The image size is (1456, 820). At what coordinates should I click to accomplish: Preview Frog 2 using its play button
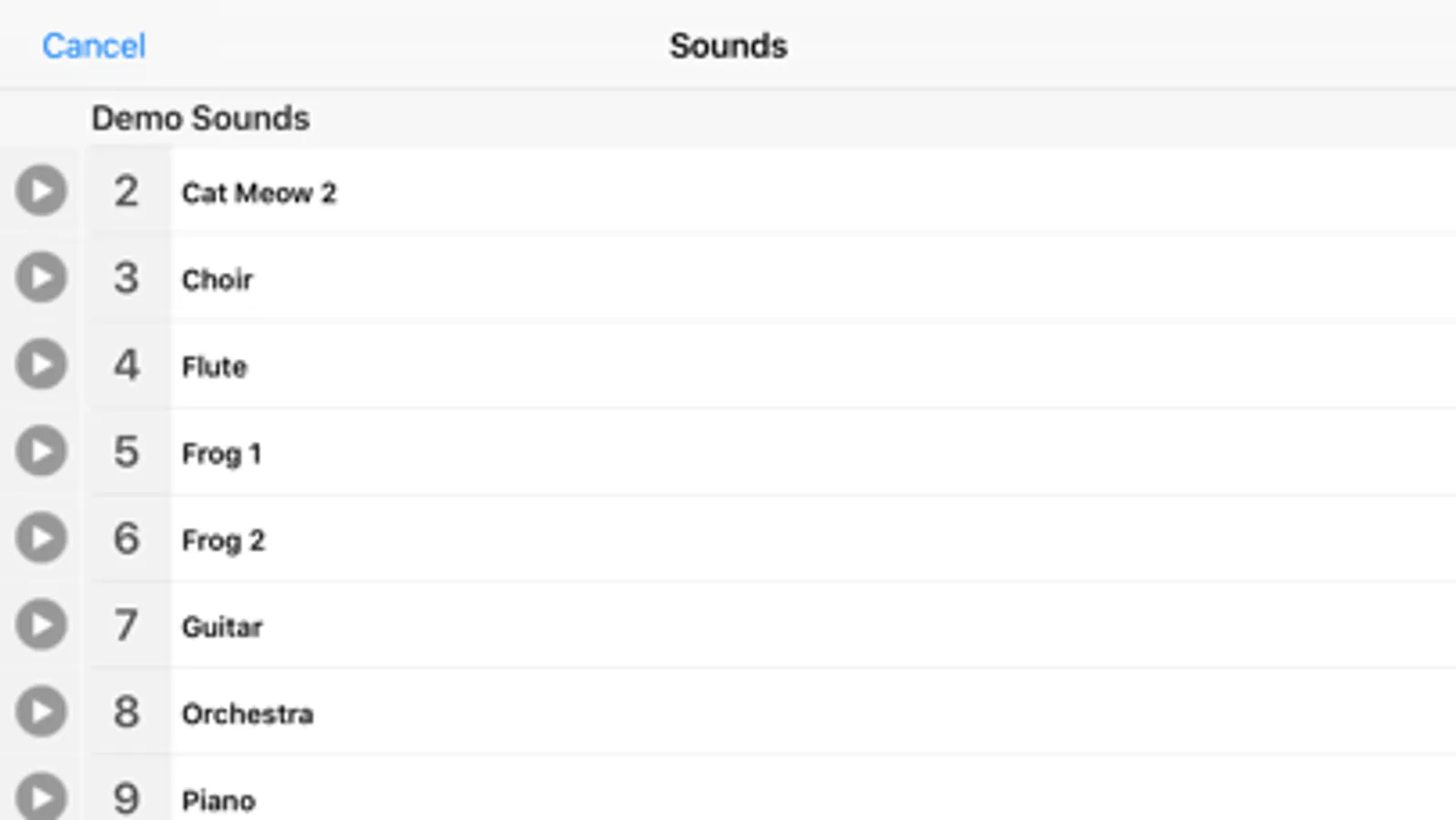coord(41,538)
